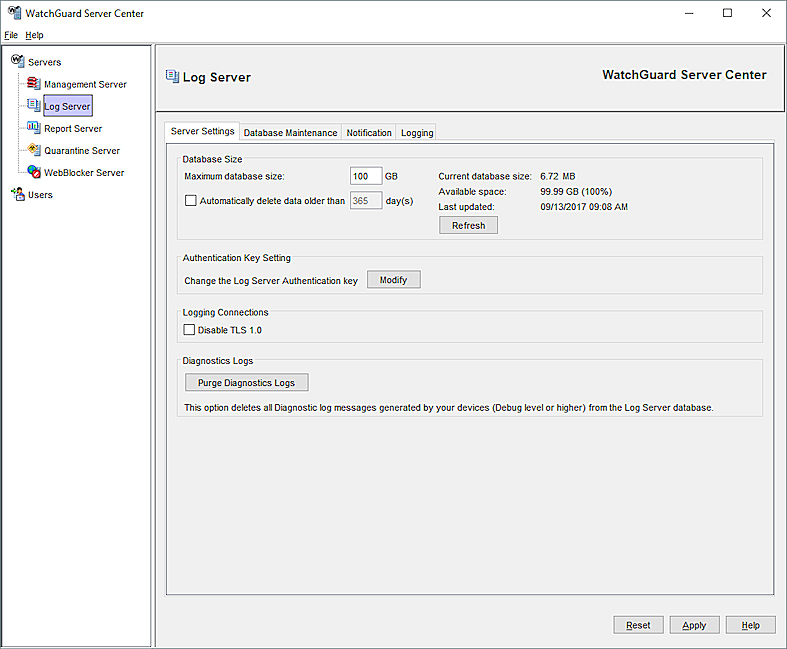This screenshot has width=787, height=649.
Task: Click the Users icon in sidebar
Action: click(17, 194)
